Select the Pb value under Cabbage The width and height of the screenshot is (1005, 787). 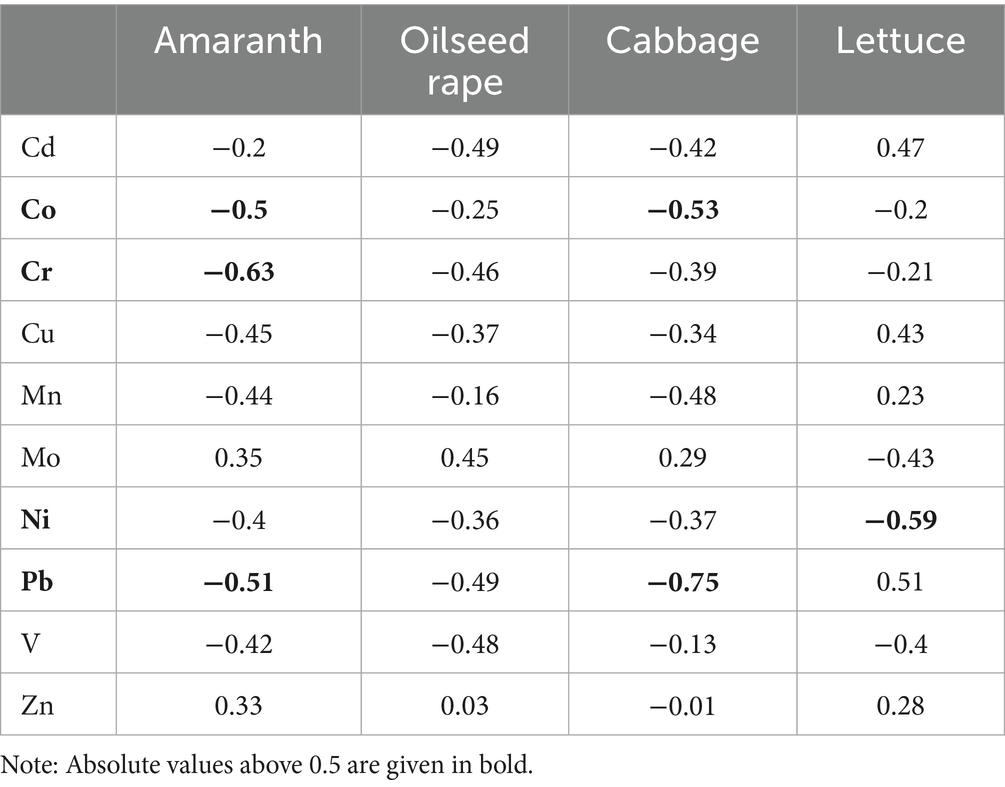click(x=682, y=582)
